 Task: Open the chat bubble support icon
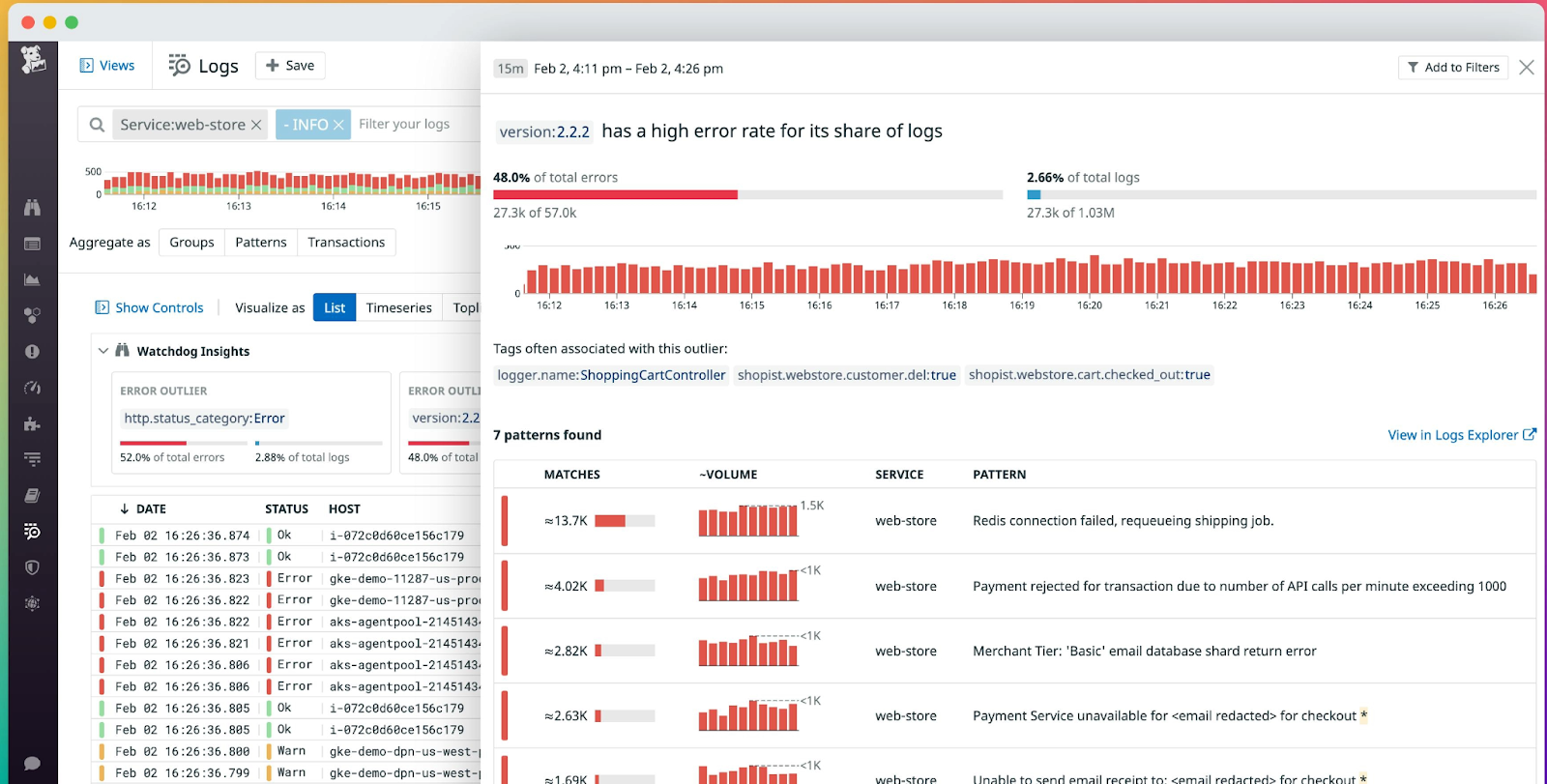(32, 763)
